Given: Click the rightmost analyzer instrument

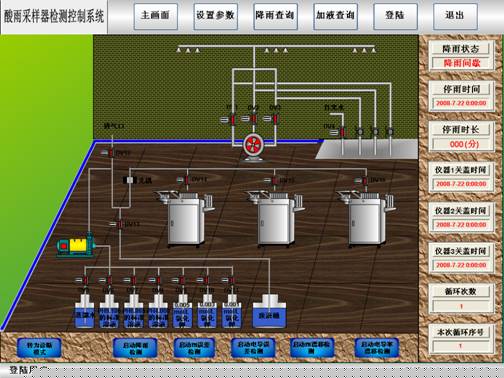Looking at the screenshot, I should (x=365, y=218).
